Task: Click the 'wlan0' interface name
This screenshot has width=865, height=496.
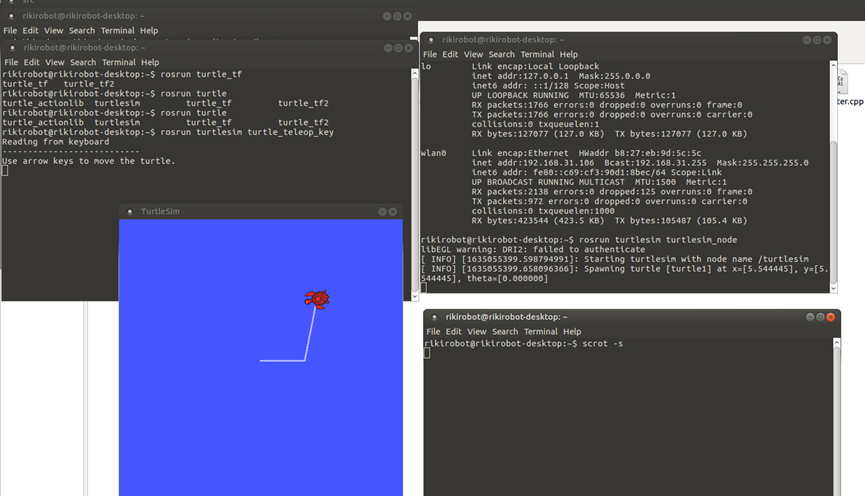Action: tap(433, 153)
